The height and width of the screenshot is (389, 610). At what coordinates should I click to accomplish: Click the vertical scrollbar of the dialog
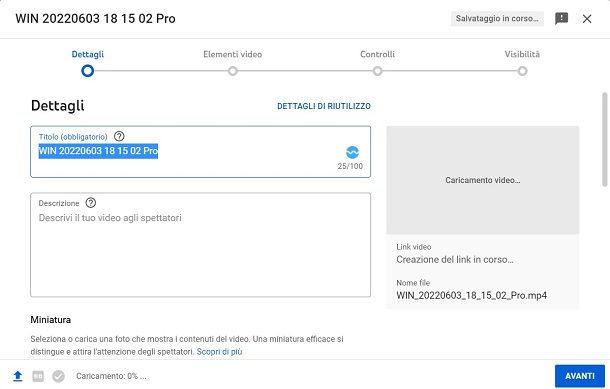(x=604, y=139)
